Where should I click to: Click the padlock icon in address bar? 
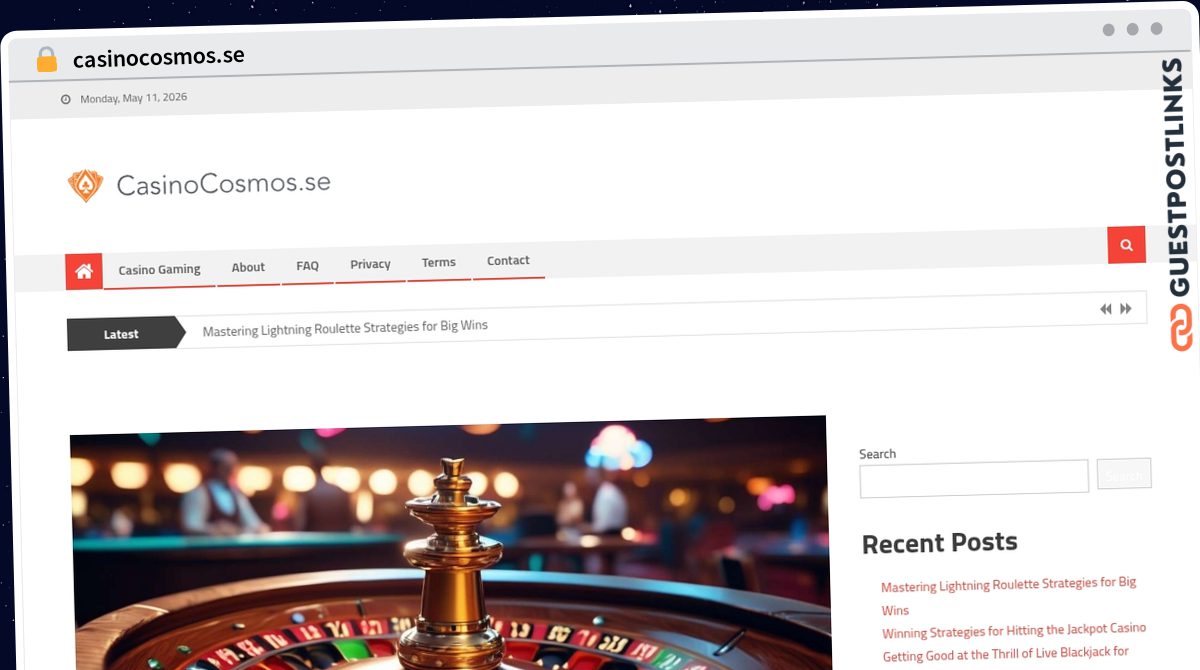(46, 60)
